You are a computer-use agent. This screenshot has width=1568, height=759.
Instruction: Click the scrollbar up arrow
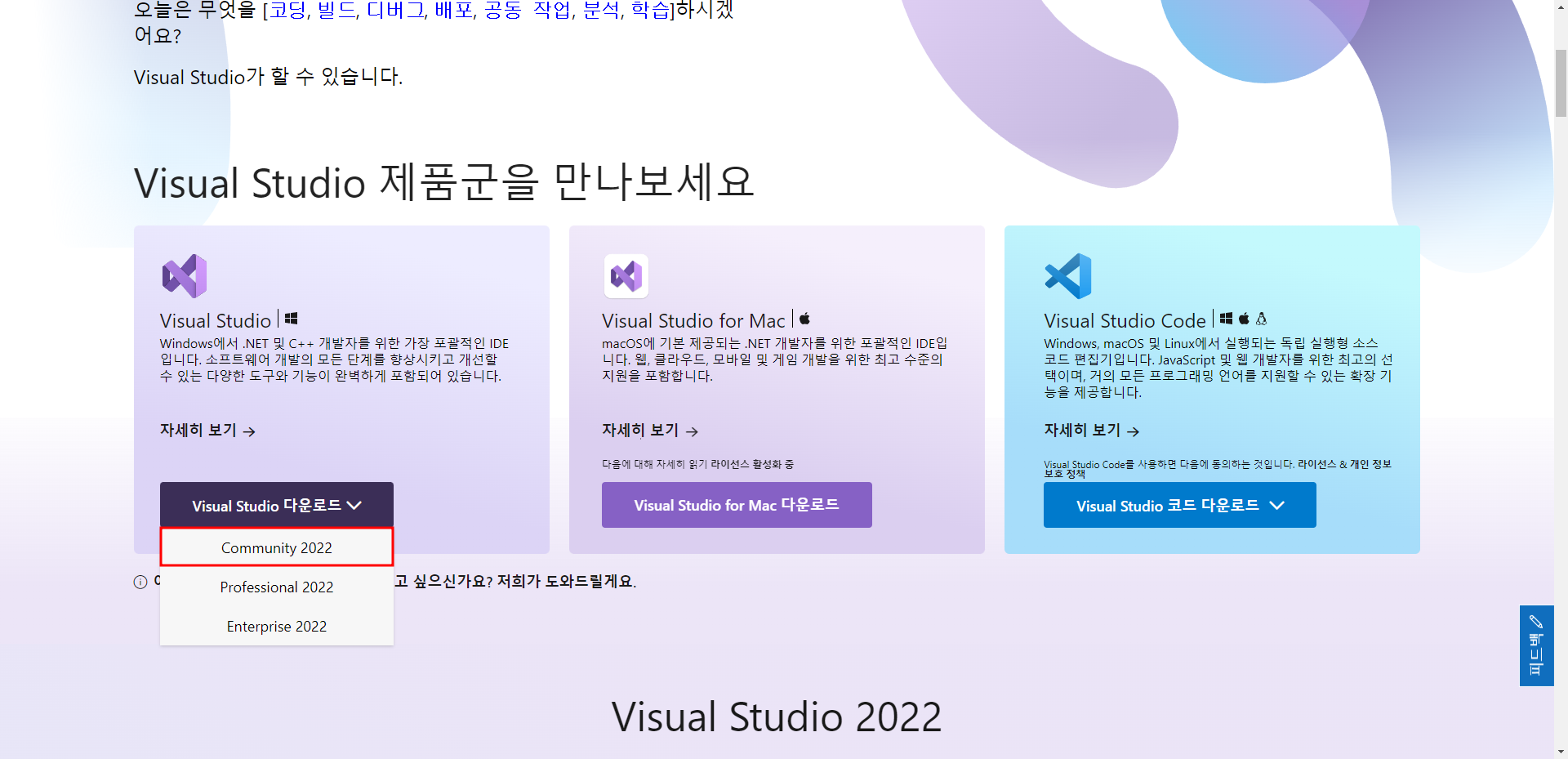tap(1561, 7)
